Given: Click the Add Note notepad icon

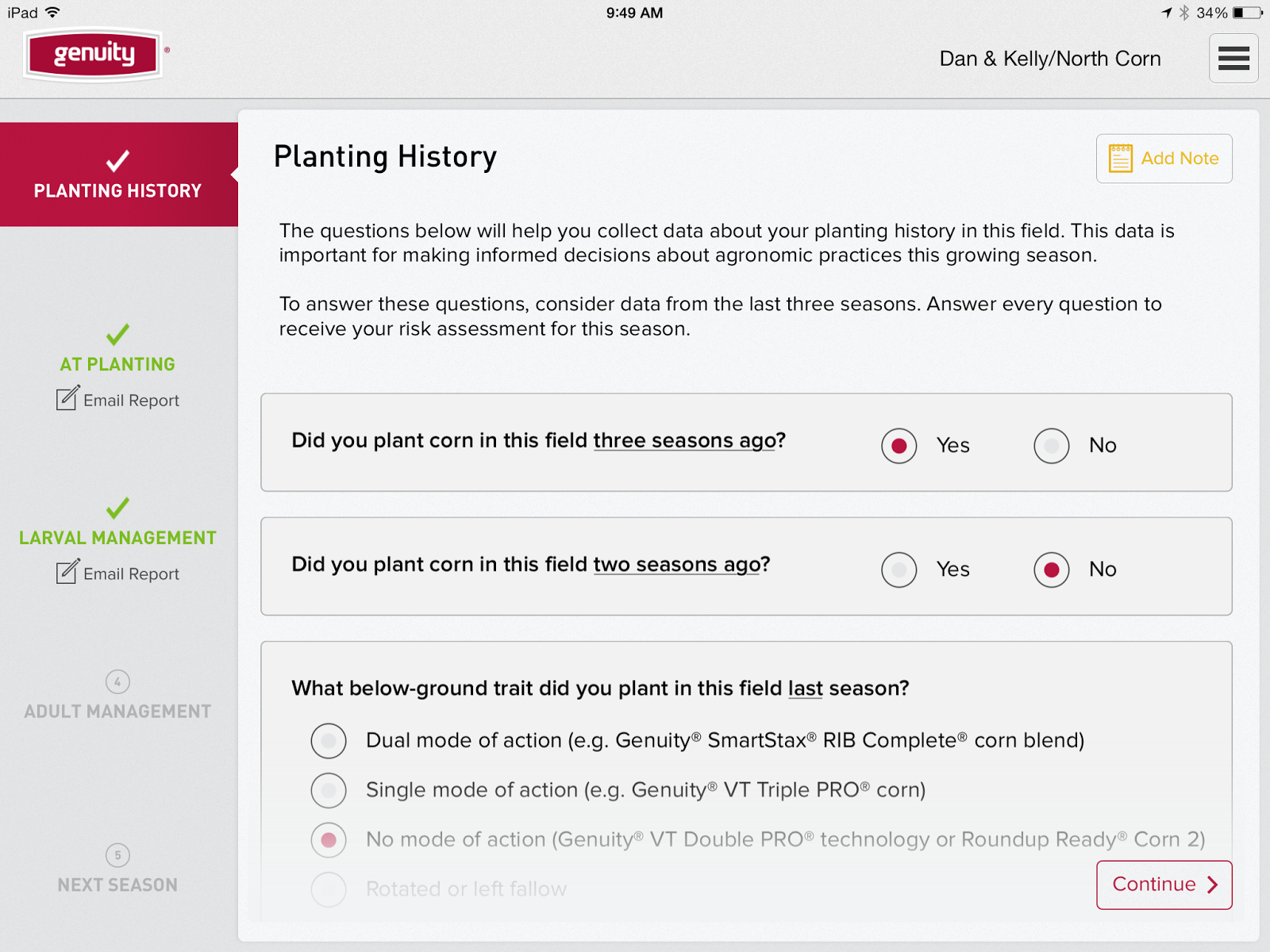Looking at the screenshot, I should [1120, 158].
